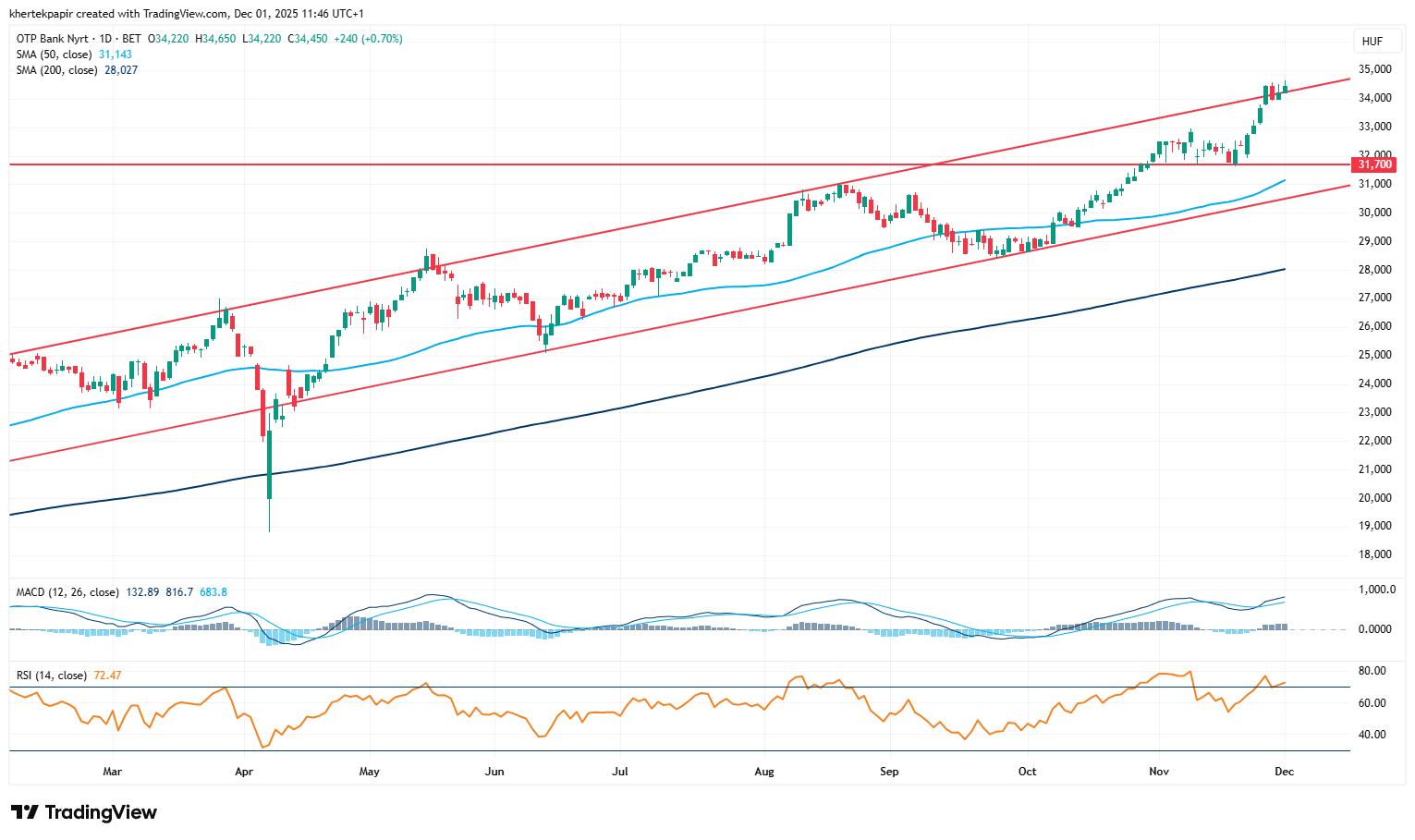
Task: Click the Dec label on time axis
Action: pos(1284,771)
